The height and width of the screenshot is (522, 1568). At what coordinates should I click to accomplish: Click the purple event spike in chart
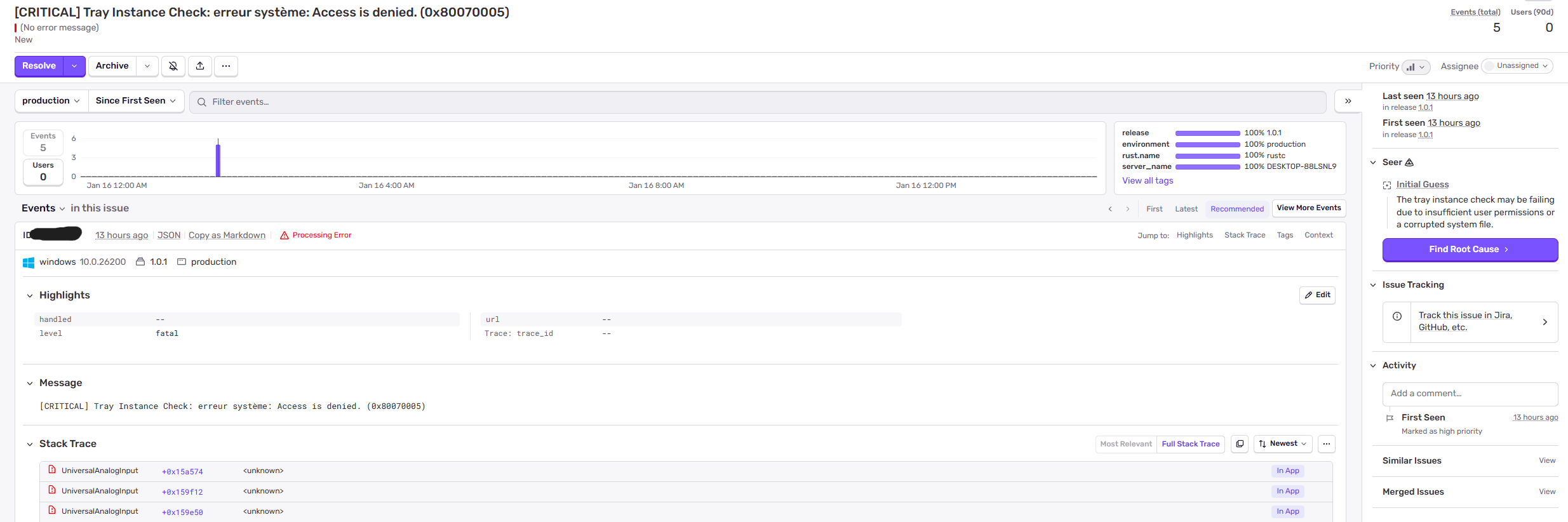click(218, 161)
